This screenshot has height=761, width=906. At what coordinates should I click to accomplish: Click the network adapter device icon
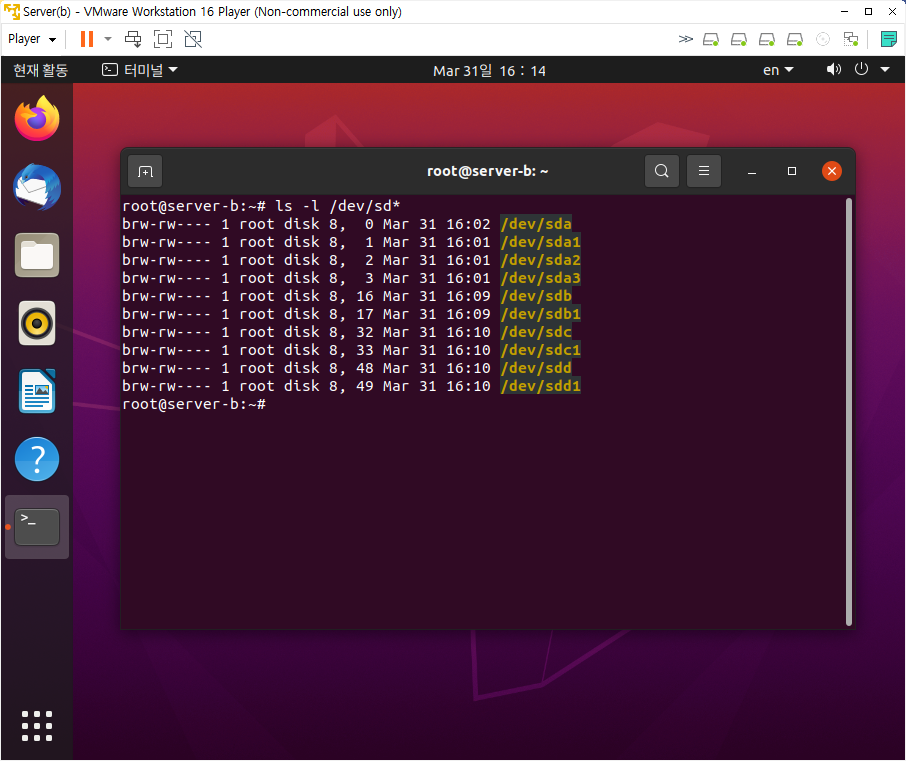coord(851,39)
